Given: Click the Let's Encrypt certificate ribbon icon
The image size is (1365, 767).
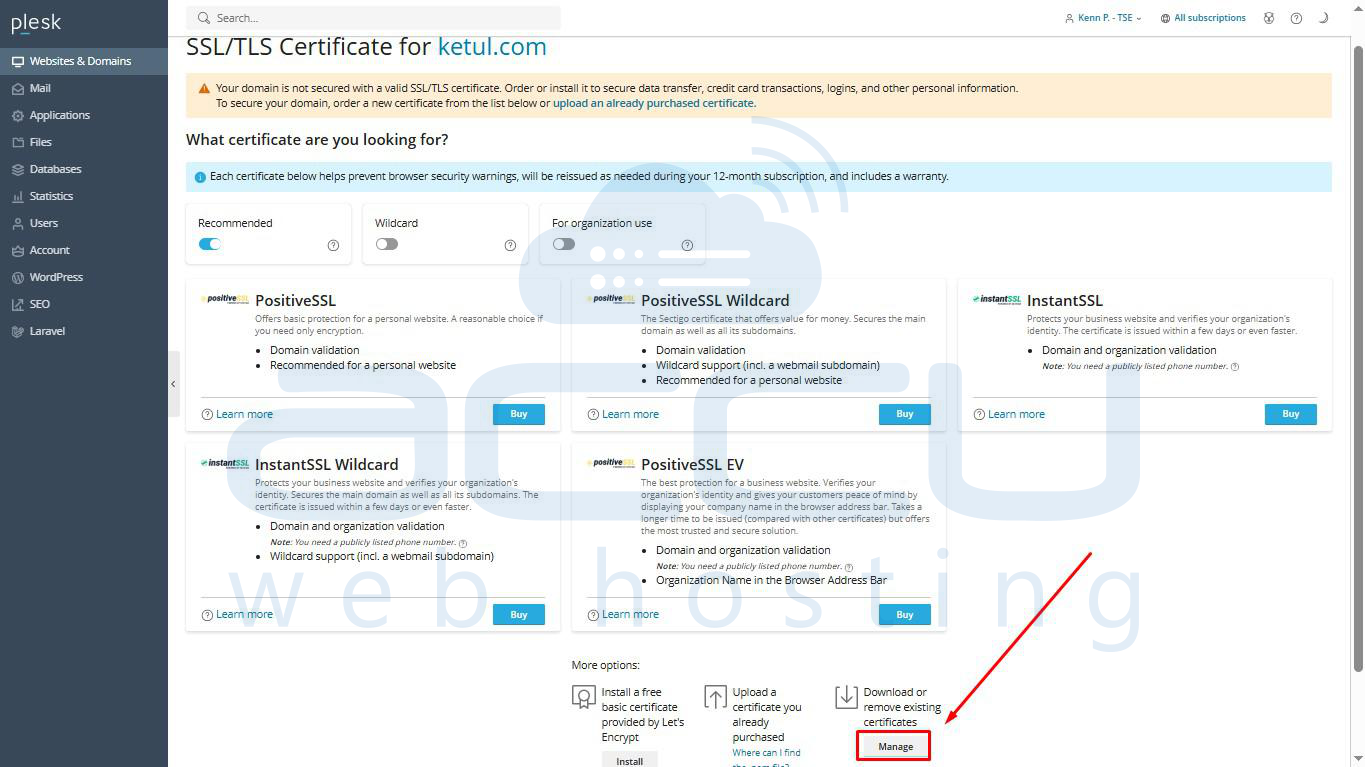Looking at the screenshot, I should (x=584, y=696).
